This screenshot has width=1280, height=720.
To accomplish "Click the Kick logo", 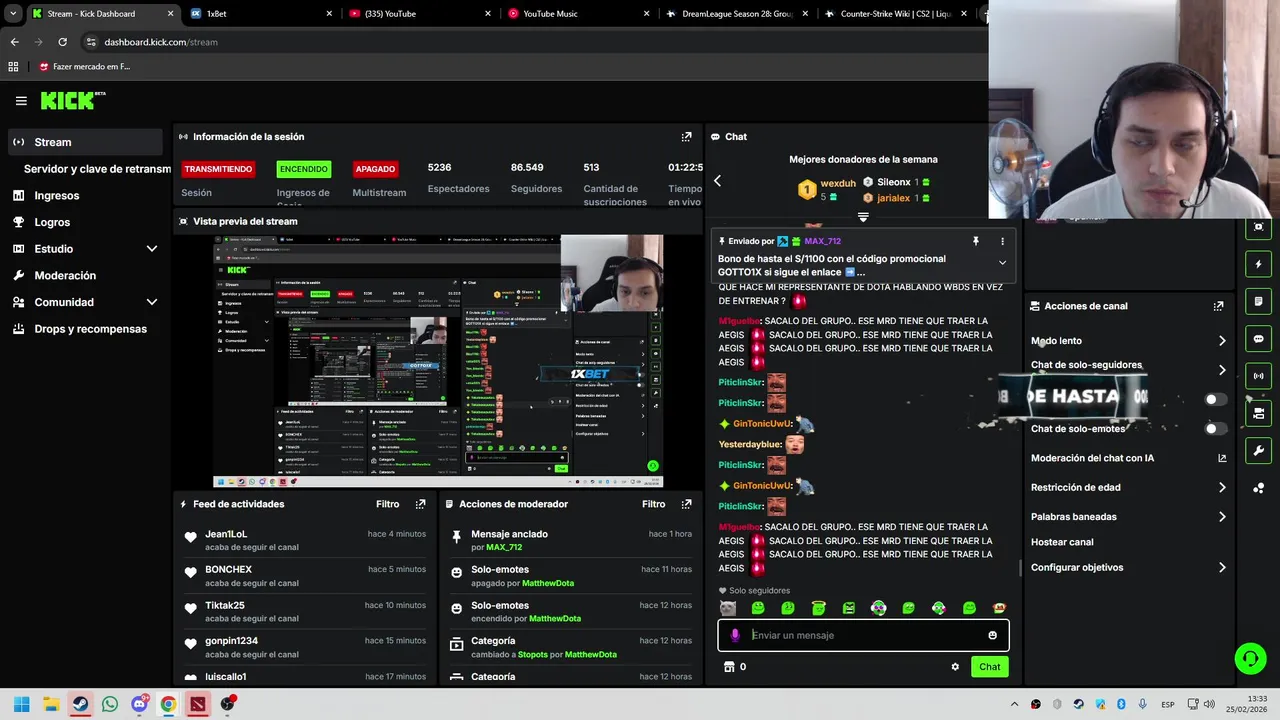I will [x=72, y=100].
